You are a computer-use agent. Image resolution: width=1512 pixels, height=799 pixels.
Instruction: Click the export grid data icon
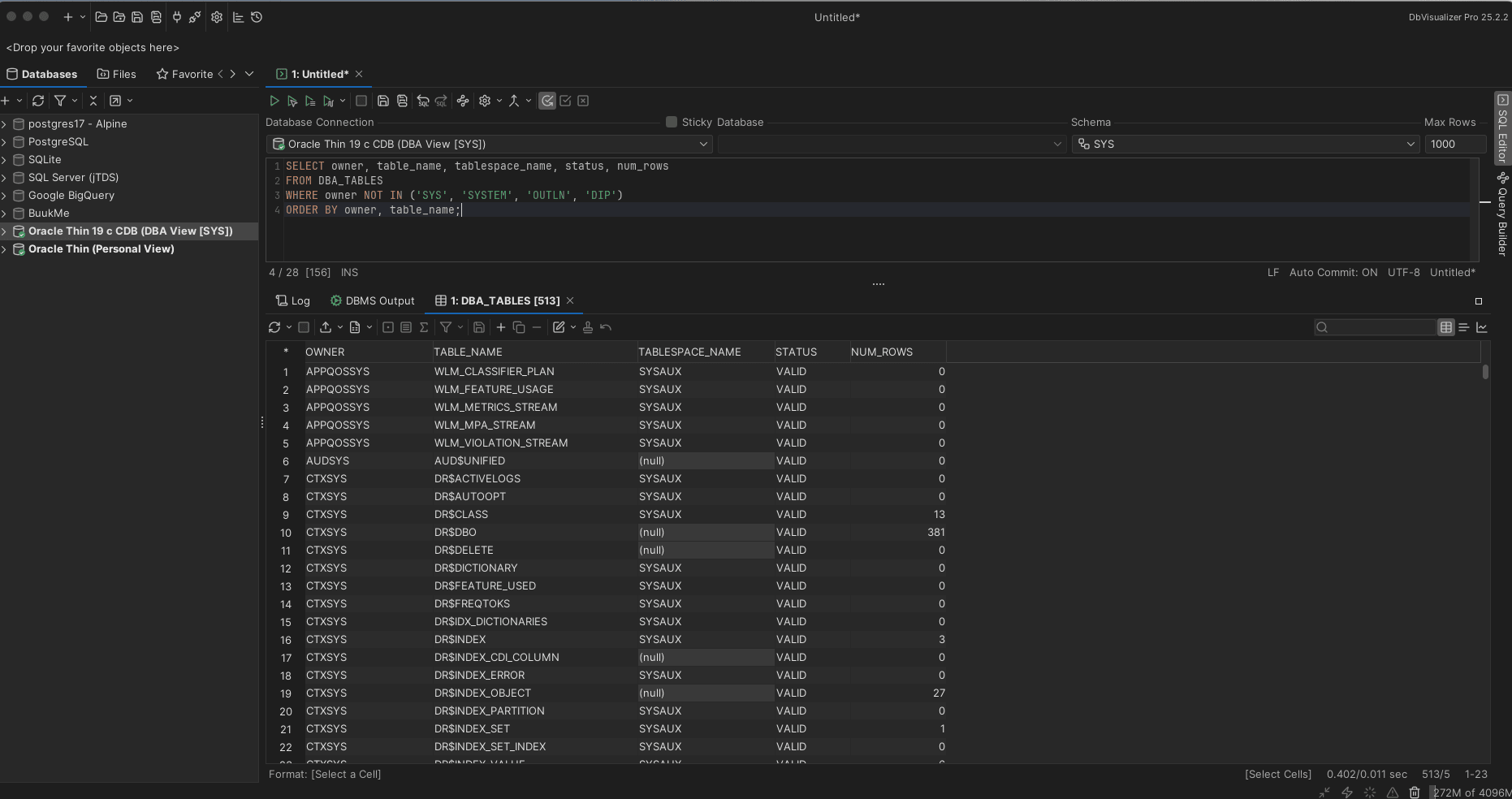coord(326,327)
